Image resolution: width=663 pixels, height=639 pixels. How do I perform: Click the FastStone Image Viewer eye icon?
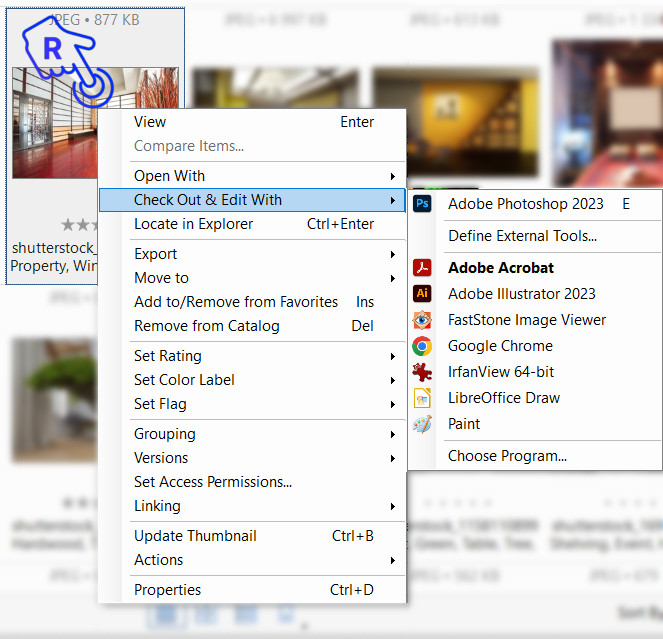click(x=422, y=320)
